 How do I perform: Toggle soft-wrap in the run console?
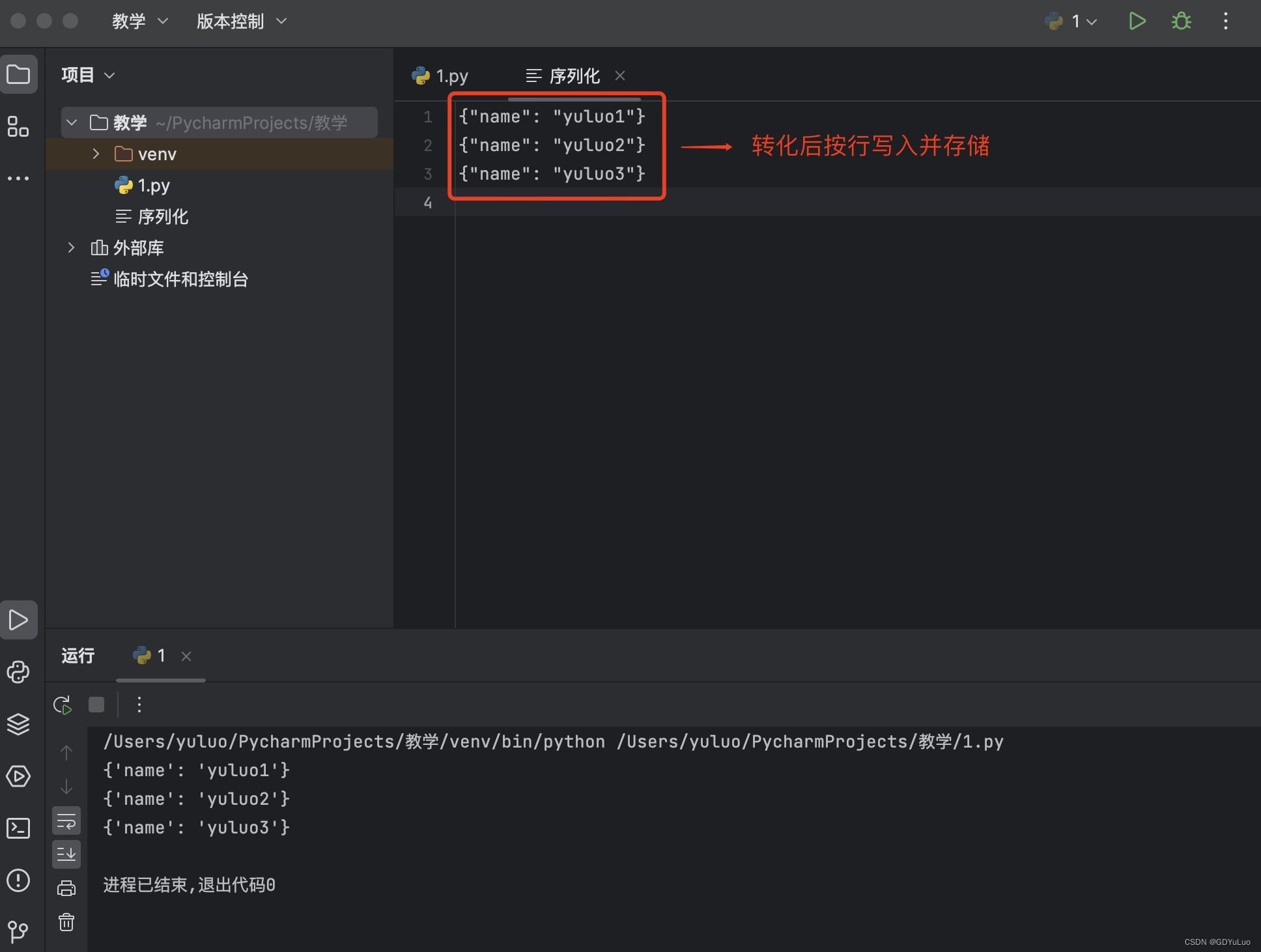(66, 822)
